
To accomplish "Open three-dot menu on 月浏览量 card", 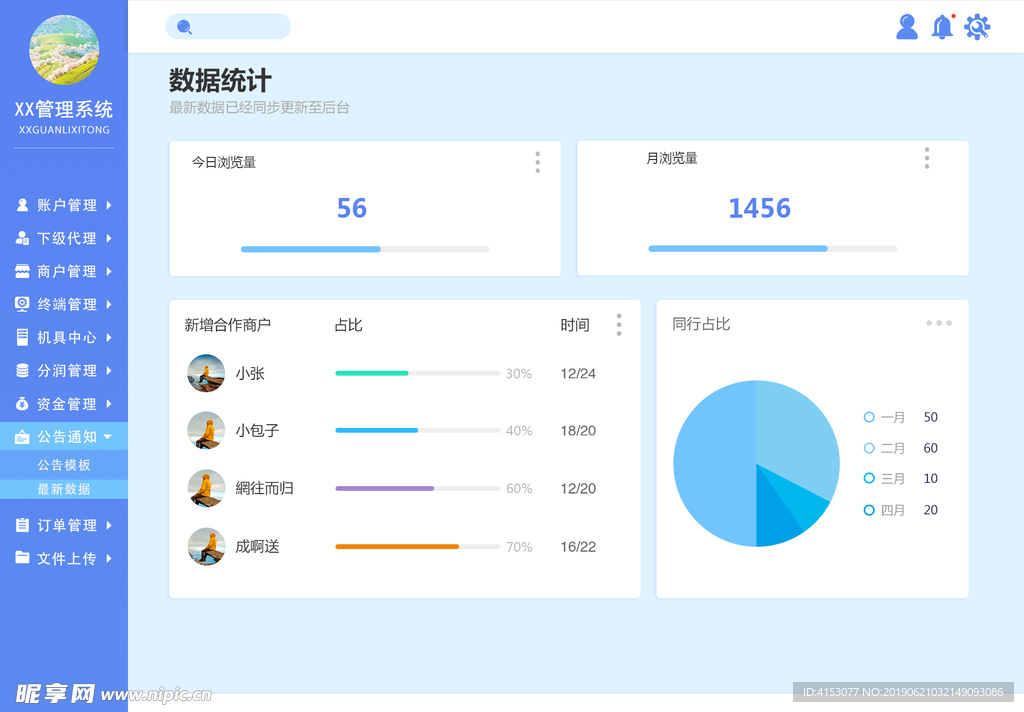I will [927, 158].
